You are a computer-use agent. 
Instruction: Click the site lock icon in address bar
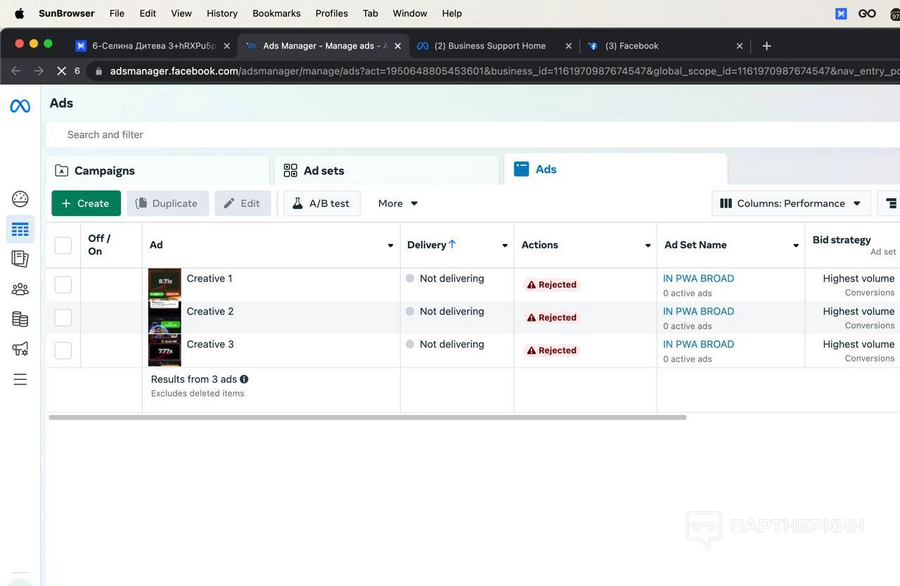pos(99,71)
